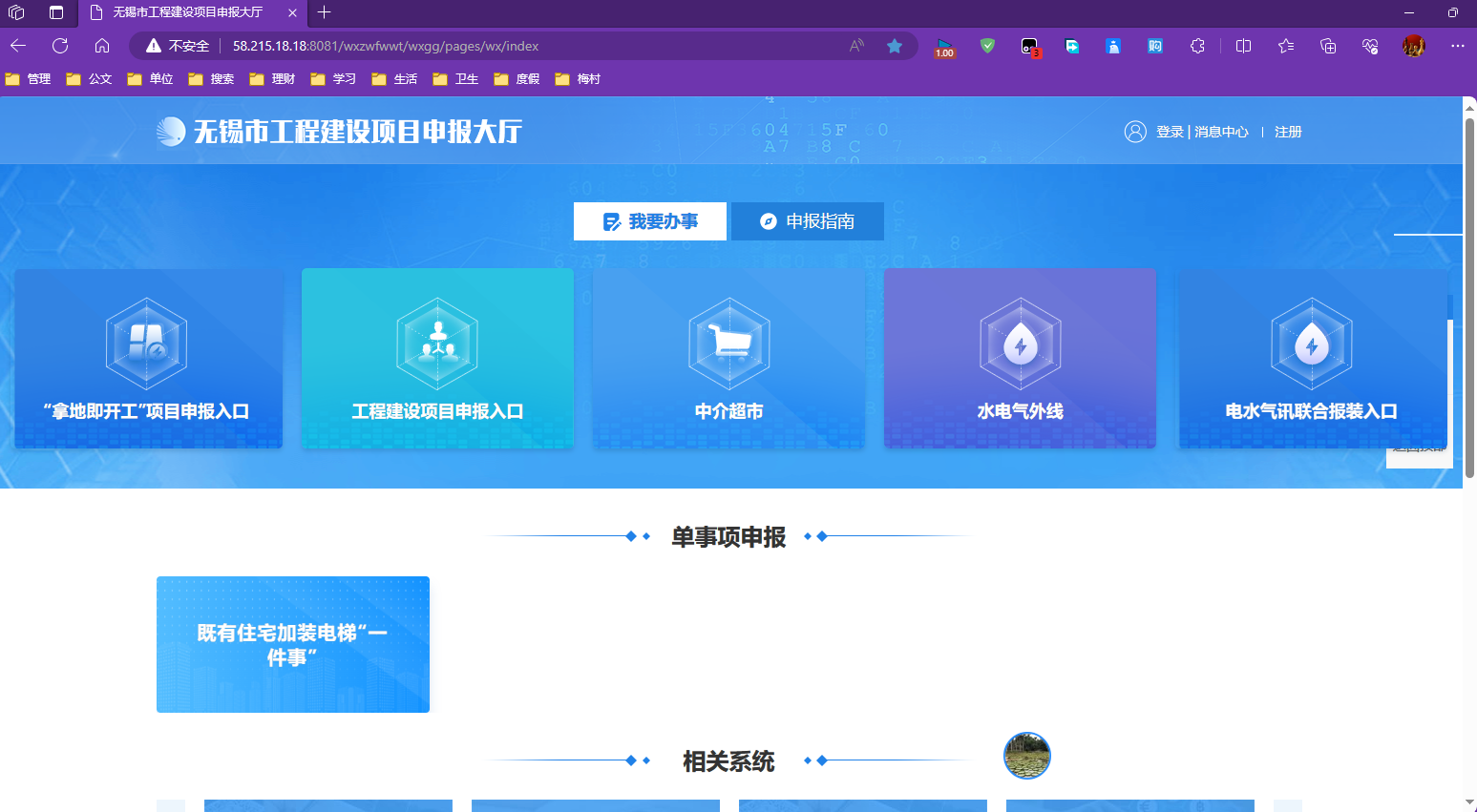Click the 中介超市 shopping cart icon
Viewport: 1477px width, 812px height.
(x=728, y=344)
